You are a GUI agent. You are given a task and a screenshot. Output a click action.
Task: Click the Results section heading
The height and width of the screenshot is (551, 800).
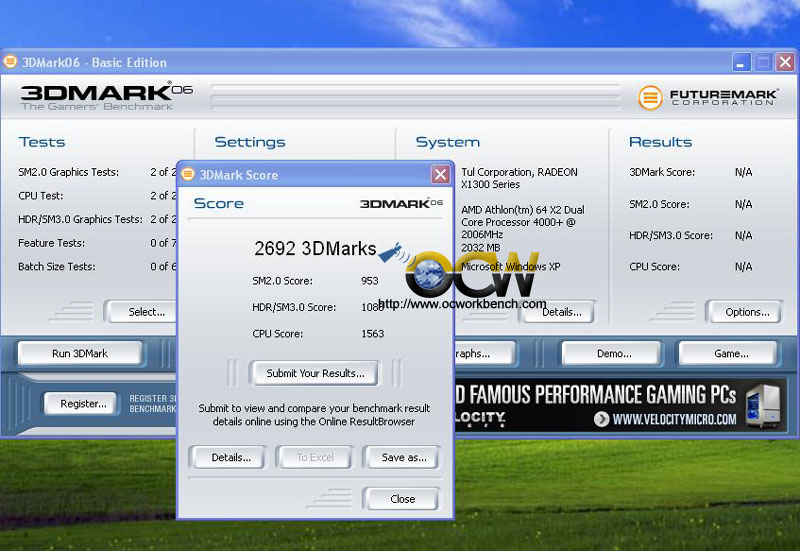[x=660, y=142]
